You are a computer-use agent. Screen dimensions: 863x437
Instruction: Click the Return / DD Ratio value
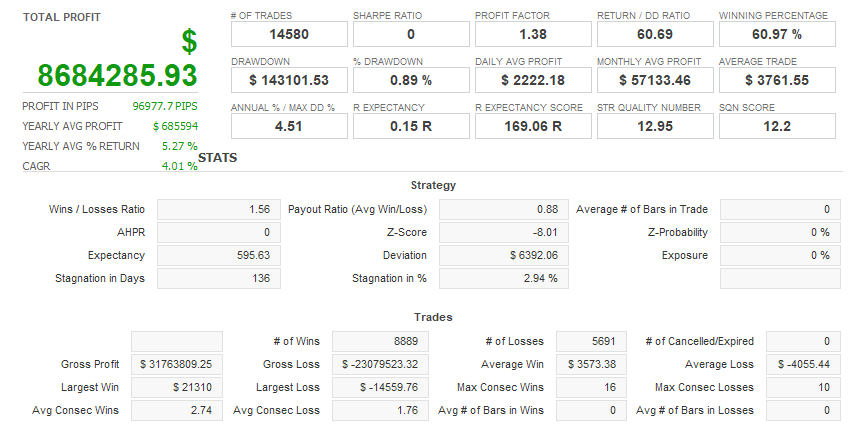point(654,34)
